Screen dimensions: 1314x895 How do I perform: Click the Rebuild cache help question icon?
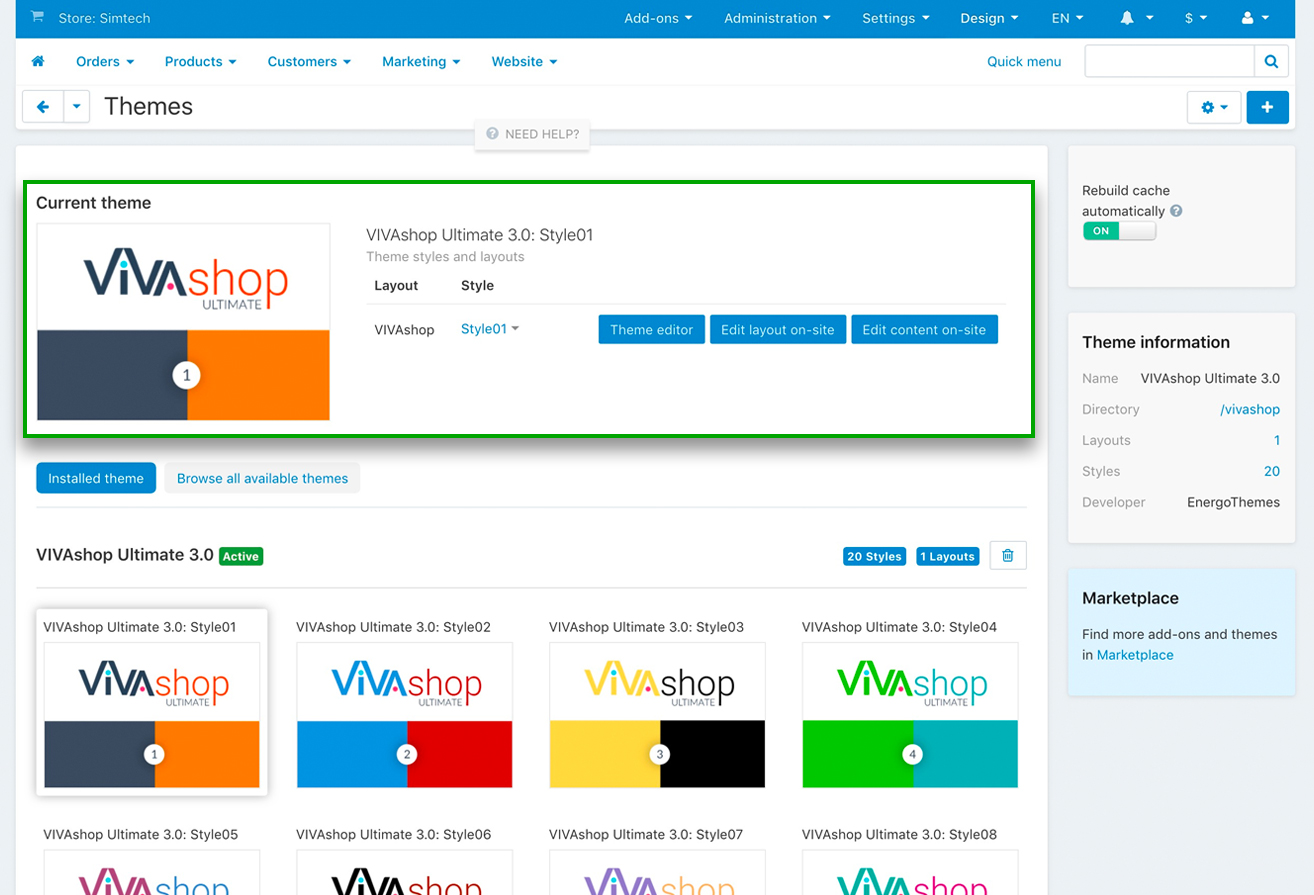1176,211
